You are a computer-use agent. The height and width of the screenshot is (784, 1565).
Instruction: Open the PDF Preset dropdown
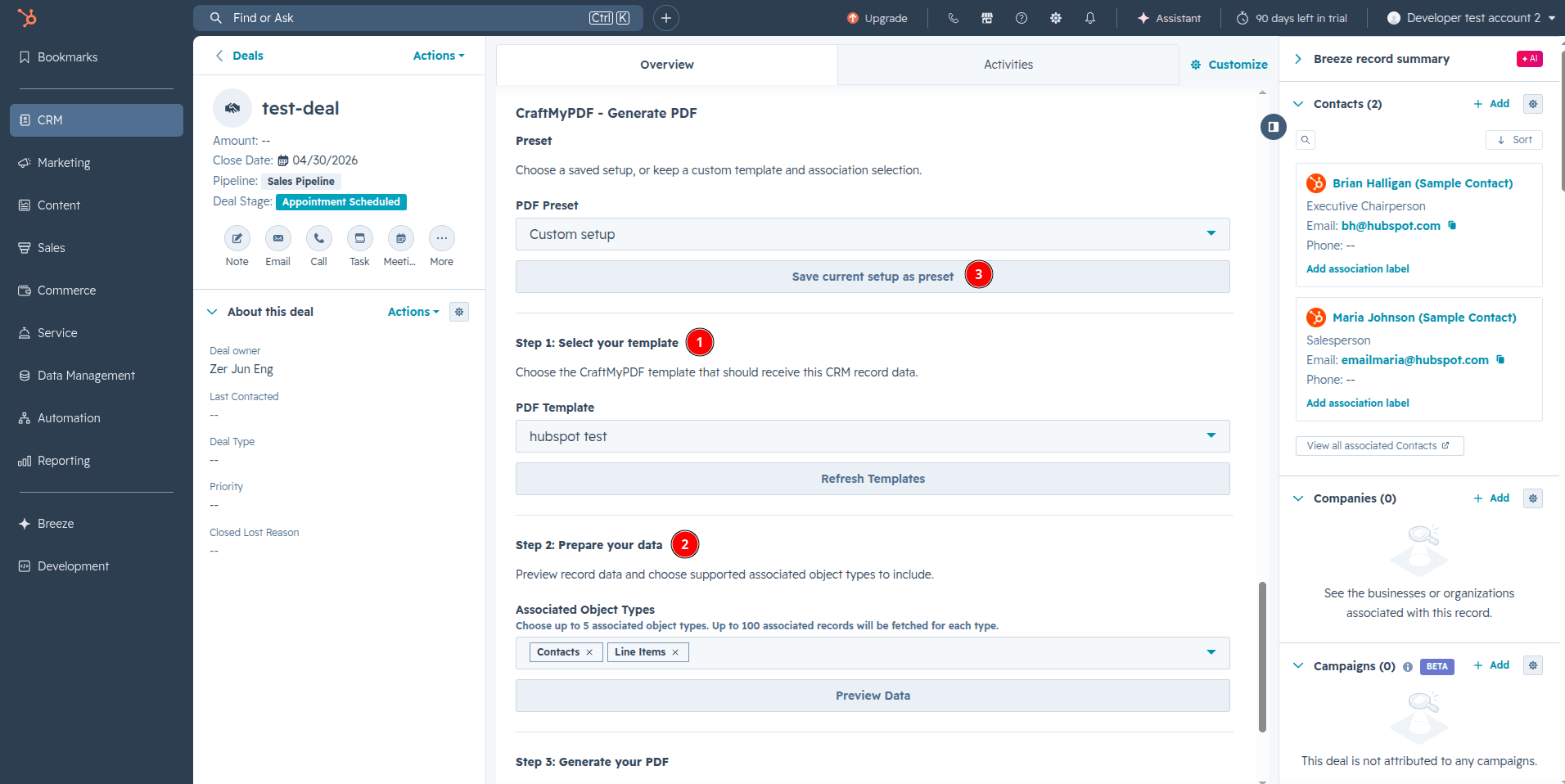tap(873, 234)
